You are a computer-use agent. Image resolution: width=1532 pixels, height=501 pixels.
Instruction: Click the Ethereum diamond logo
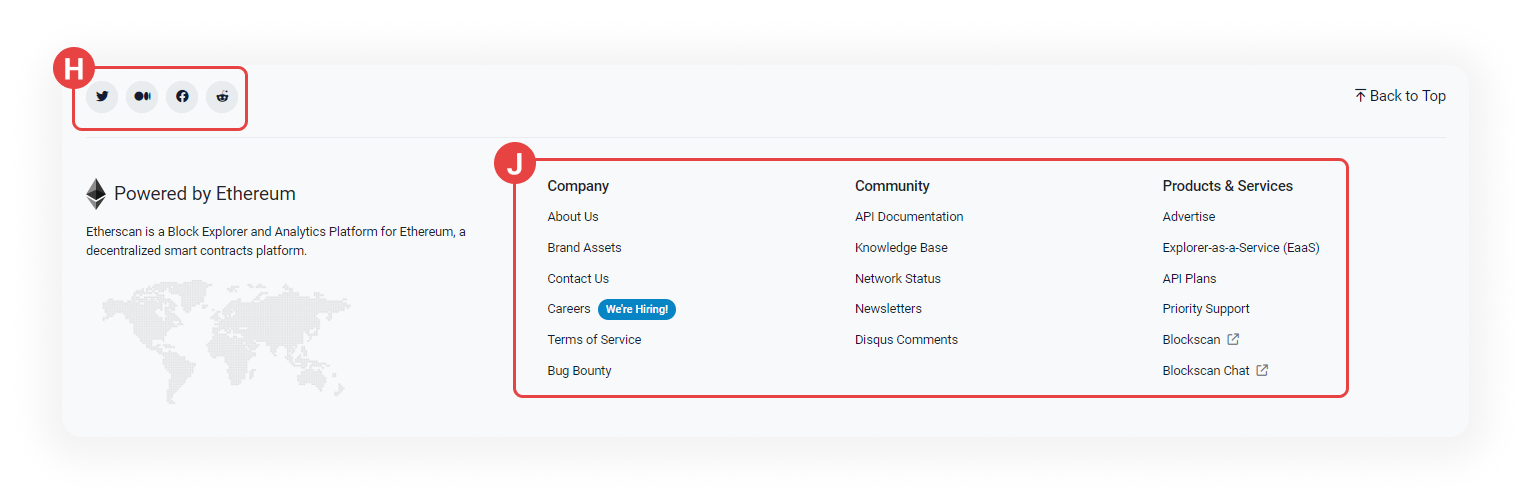click(96, 194)
